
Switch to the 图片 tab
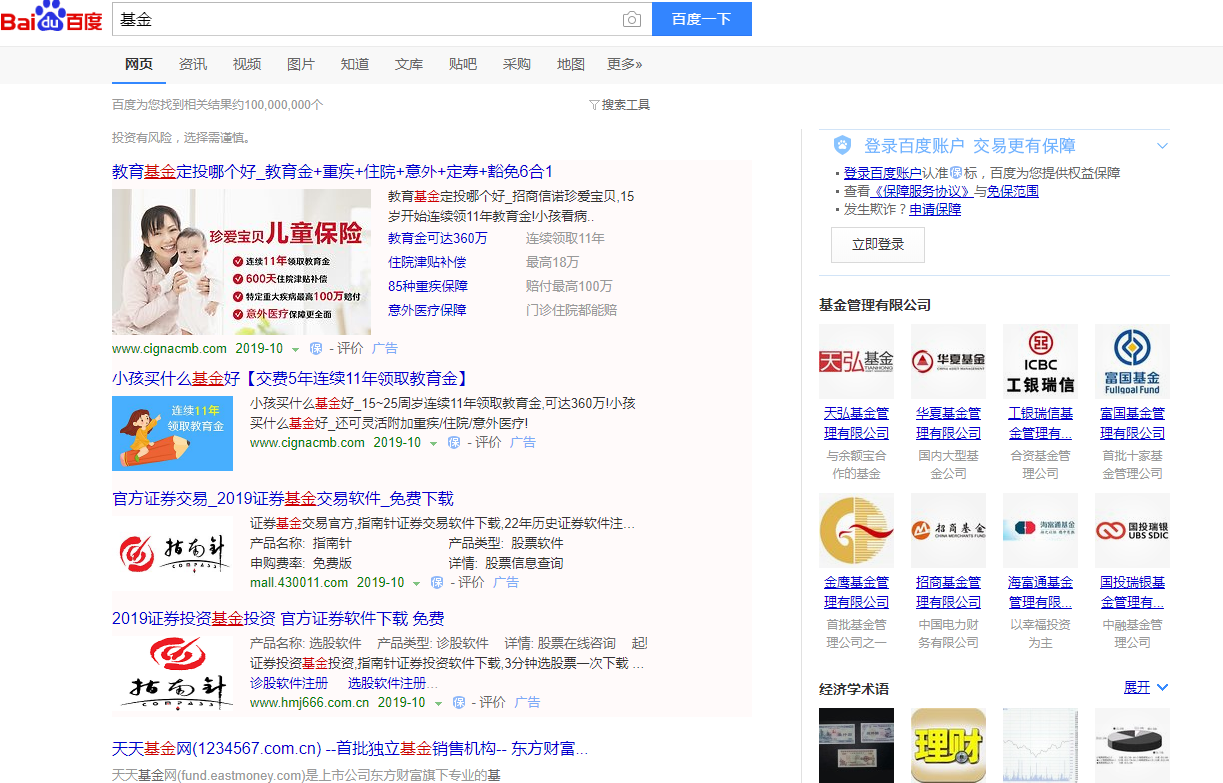(301, 64)
